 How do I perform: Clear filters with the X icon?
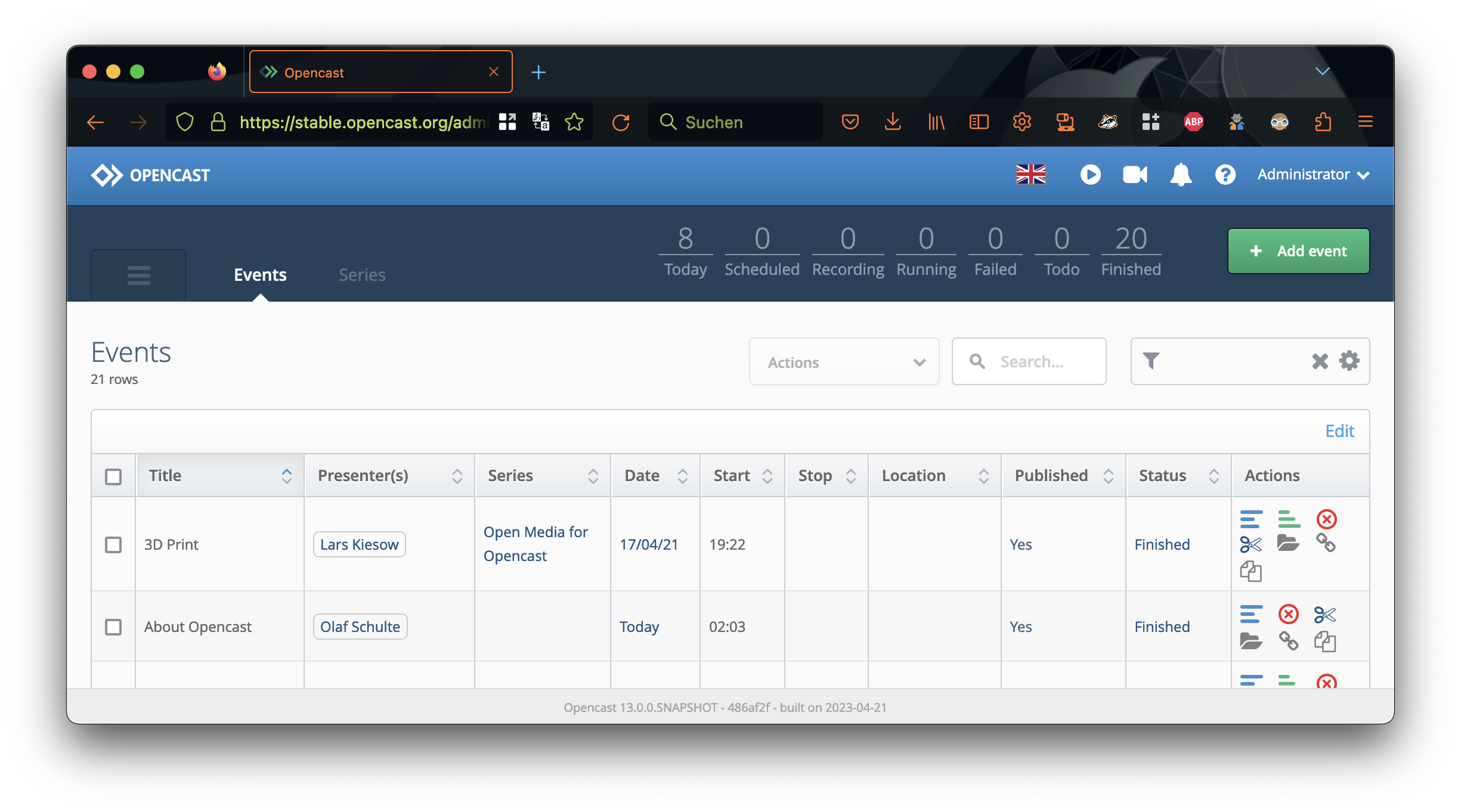[x=1320, y=361]
